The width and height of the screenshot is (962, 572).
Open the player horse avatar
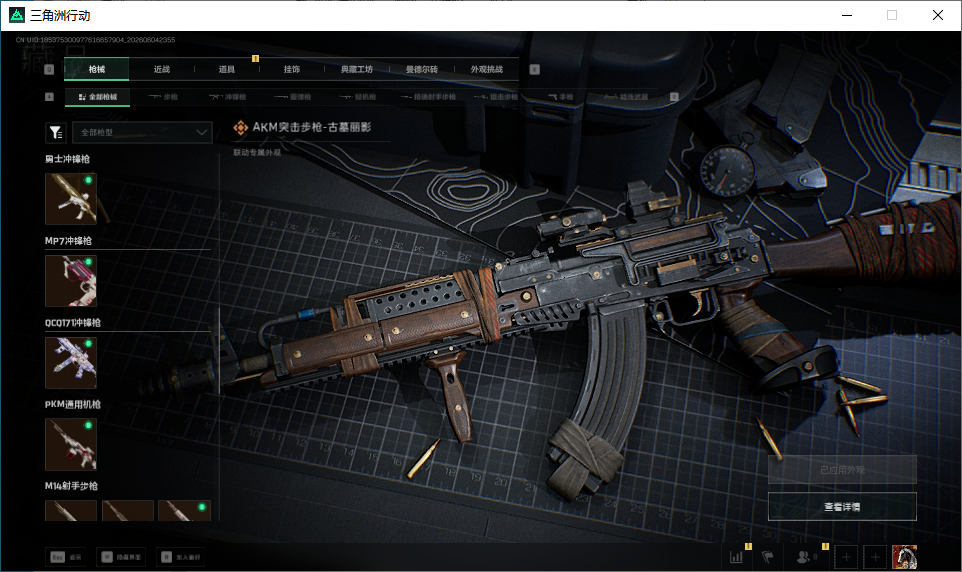tap(904, 557)
